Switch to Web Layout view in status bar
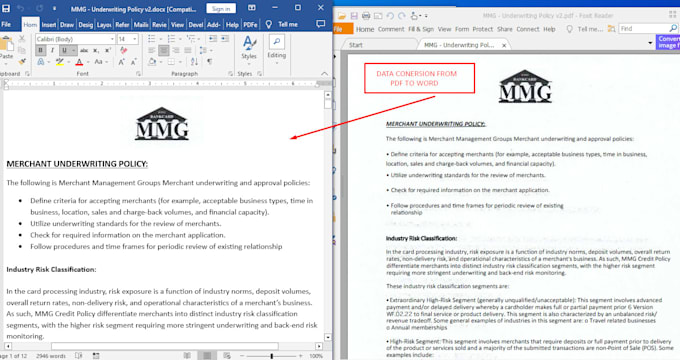This screenshot has width=680, height=360. 227,356
